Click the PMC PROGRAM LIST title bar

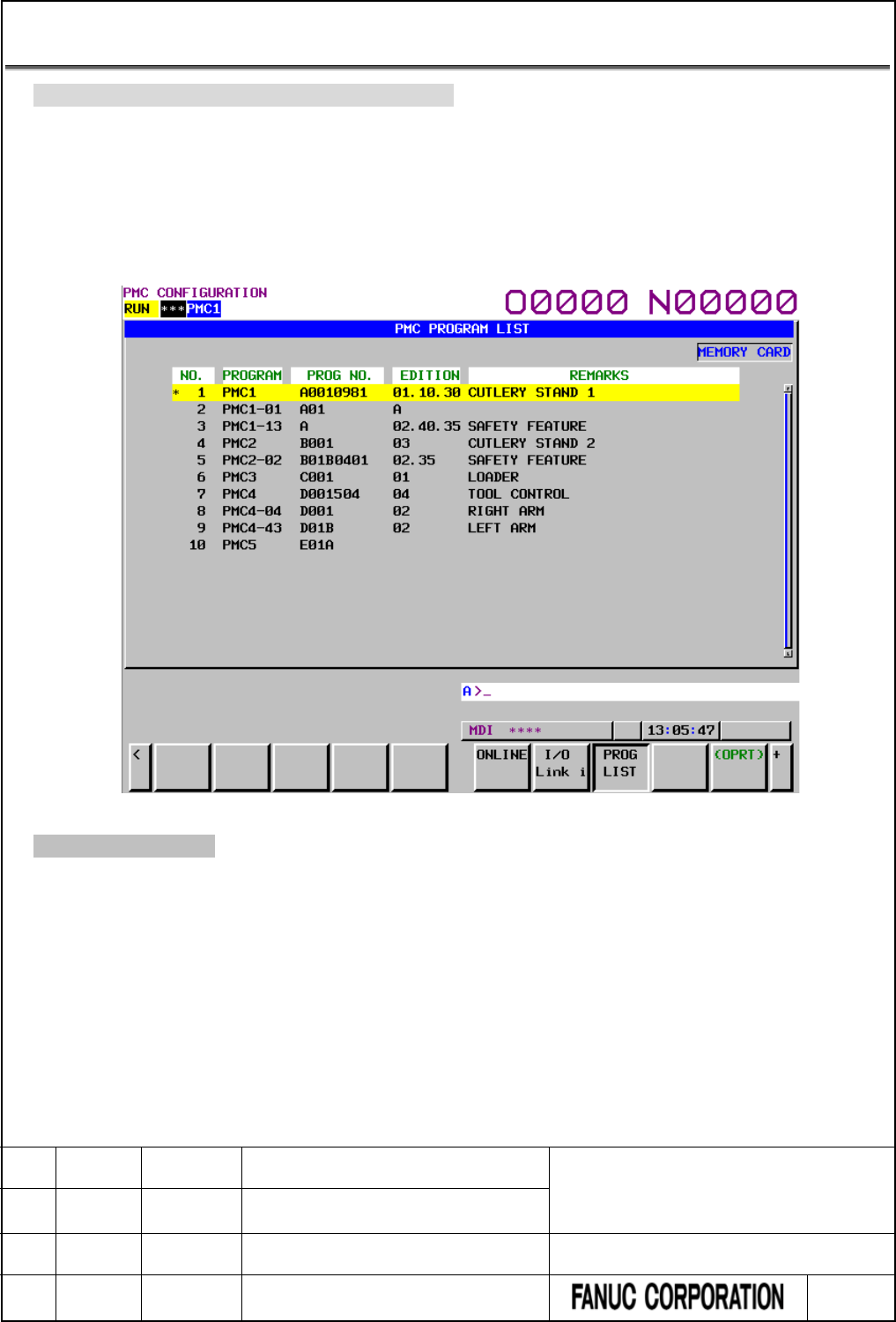click(460, 329)
